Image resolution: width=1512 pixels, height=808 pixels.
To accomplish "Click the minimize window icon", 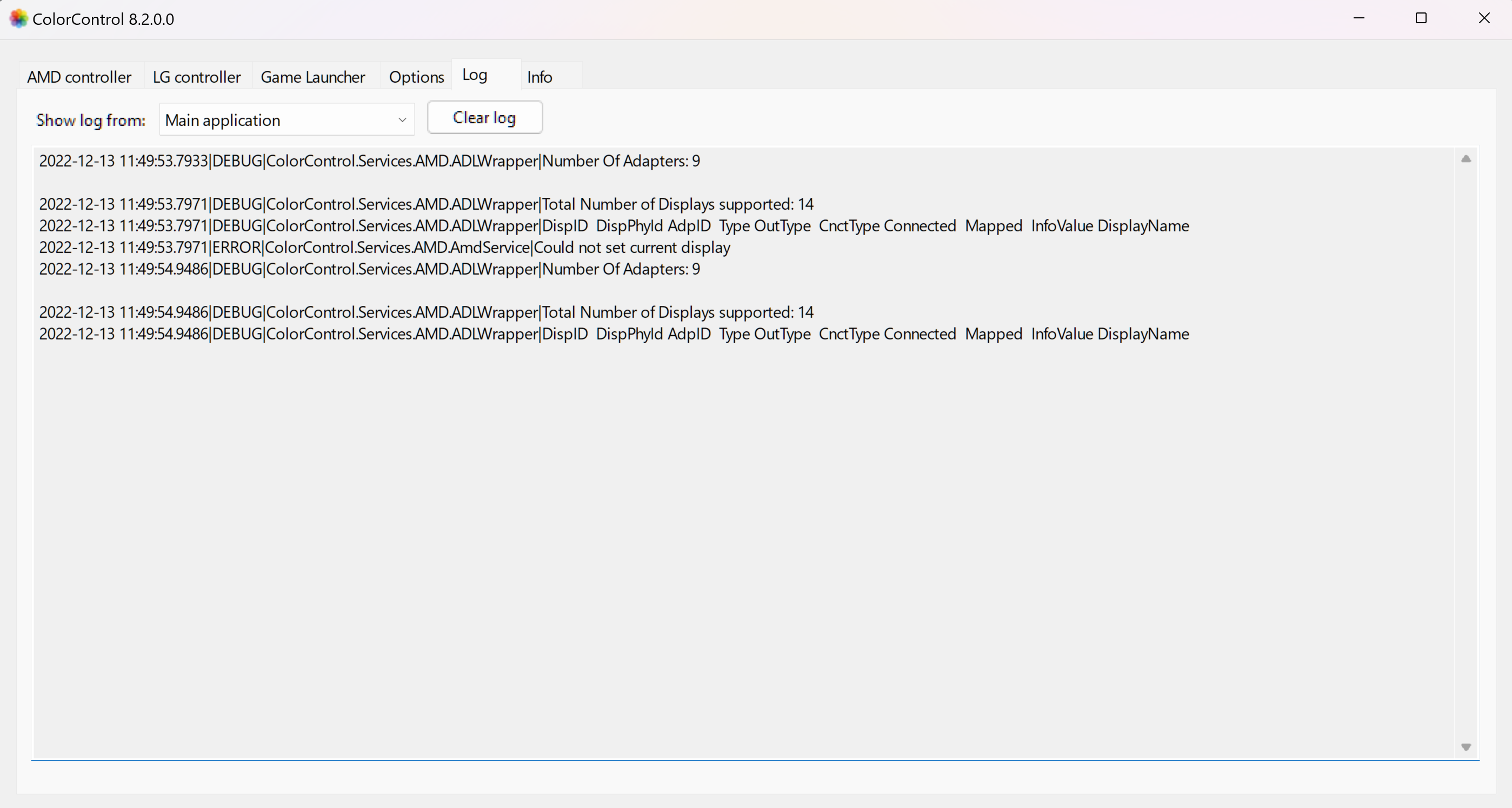I will (x=1360, y=18).
